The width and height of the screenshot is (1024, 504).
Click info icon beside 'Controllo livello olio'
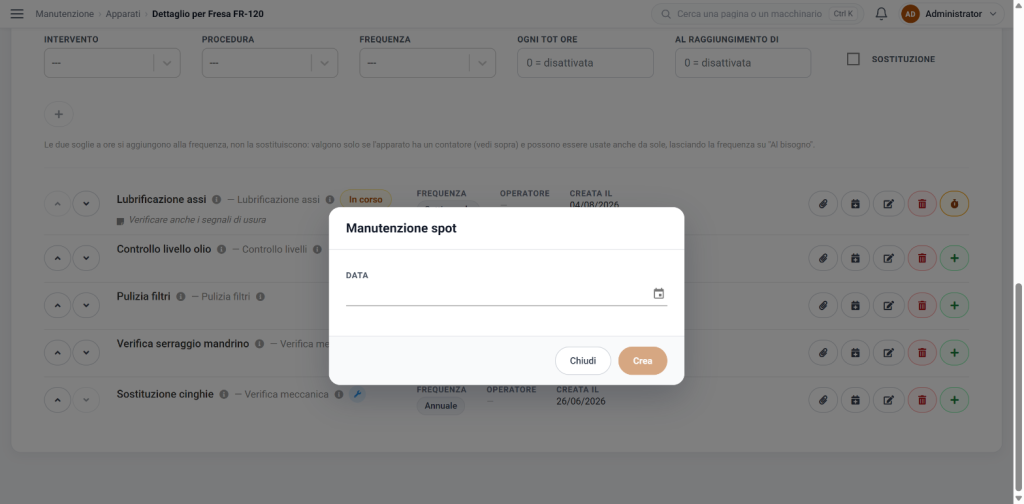tap(221, 249)
